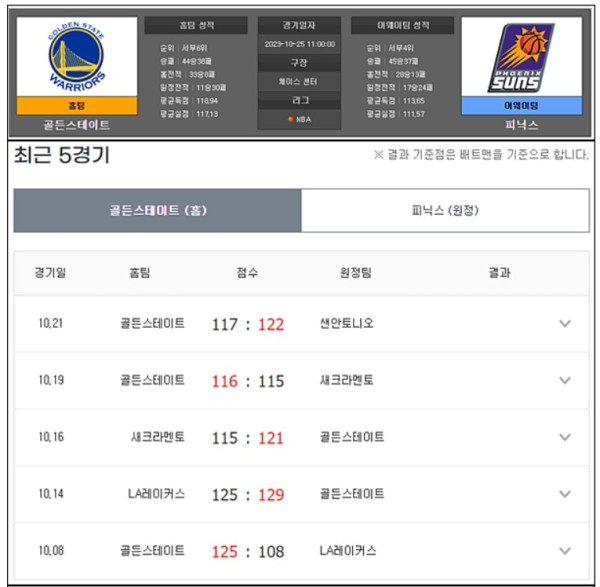Click the 홈팀 성적 header
Screen dimensions: 600x587
point(195,25)
